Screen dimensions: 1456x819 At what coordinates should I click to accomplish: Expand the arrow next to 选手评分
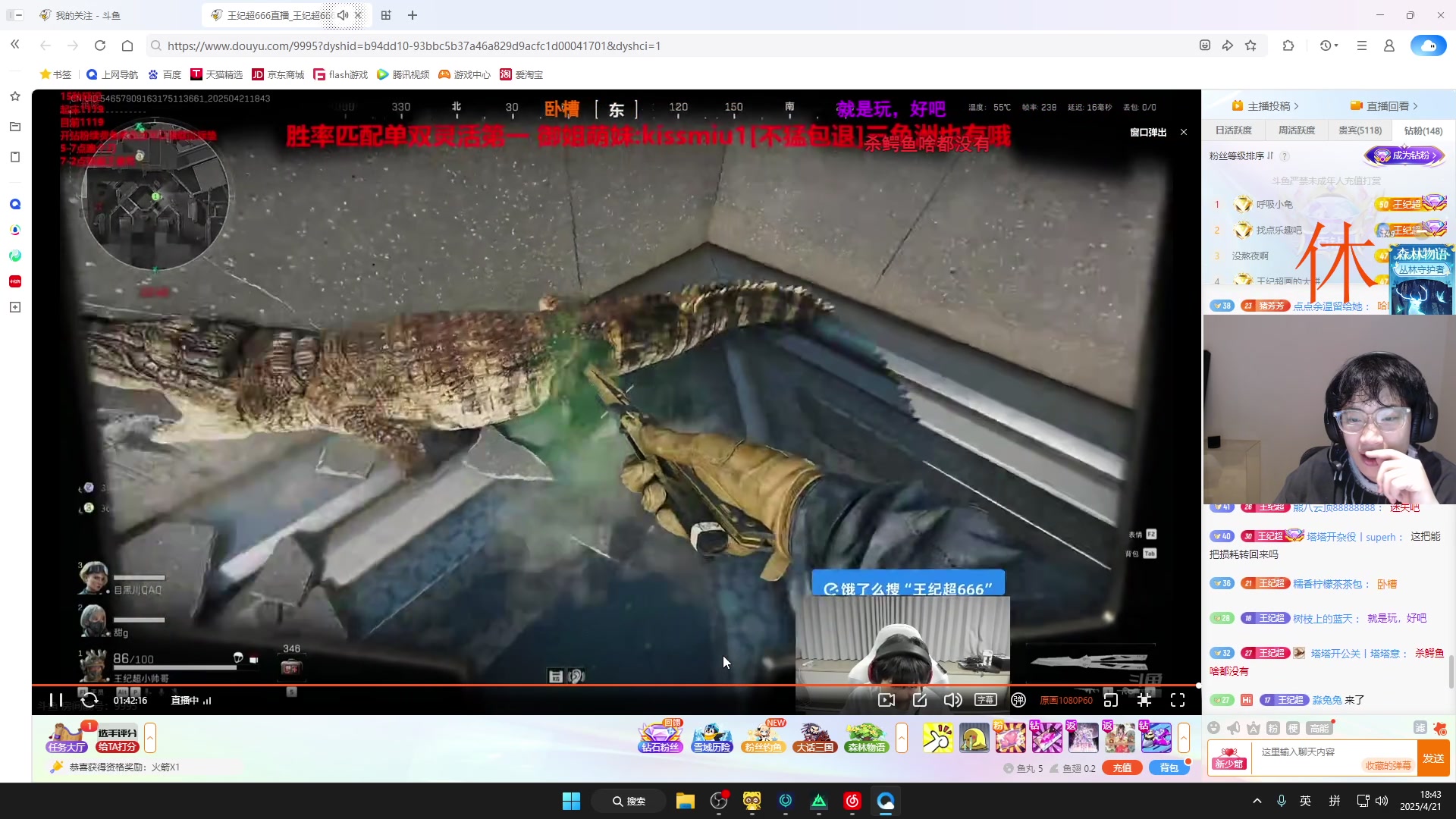tap(150, 738)
